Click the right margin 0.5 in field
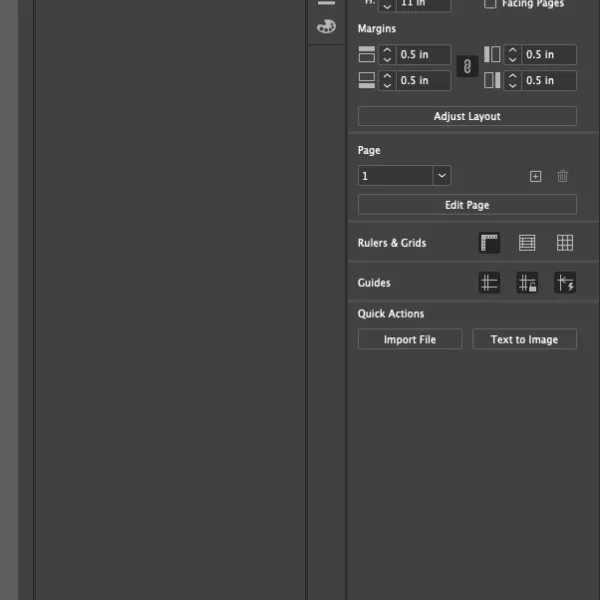600x600 pixels. [549, 80]
